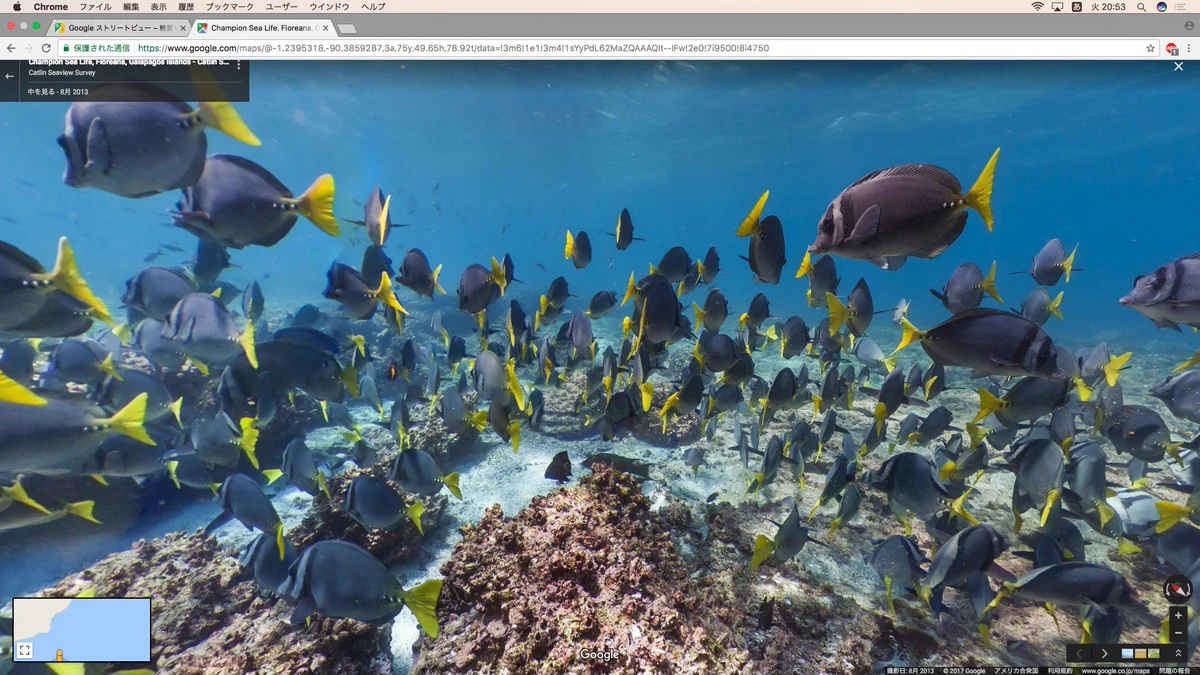Go to the next image with right chevron
Viewport: 1200px width, 675px height.
1104,653
